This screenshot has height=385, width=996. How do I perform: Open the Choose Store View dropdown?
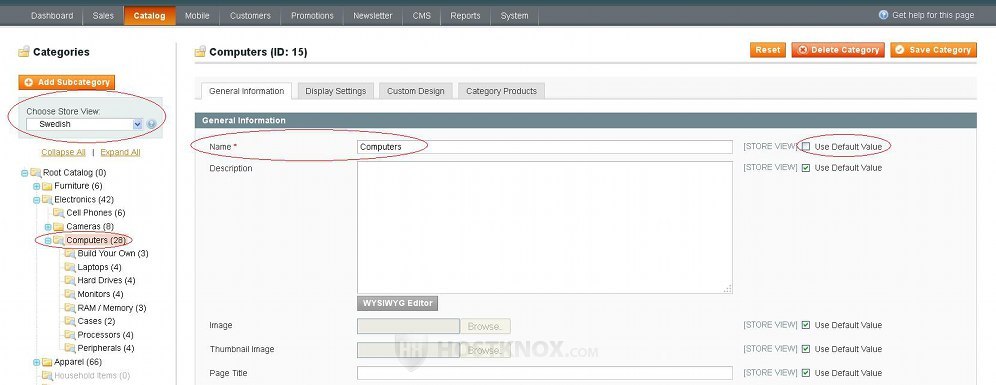coord(84,125)
